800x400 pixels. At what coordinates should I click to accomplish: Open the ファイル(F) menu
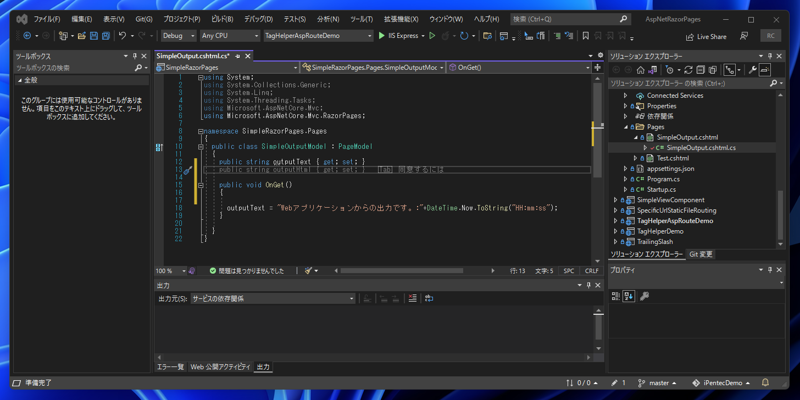pyautogui.click(x=47, y=19)
